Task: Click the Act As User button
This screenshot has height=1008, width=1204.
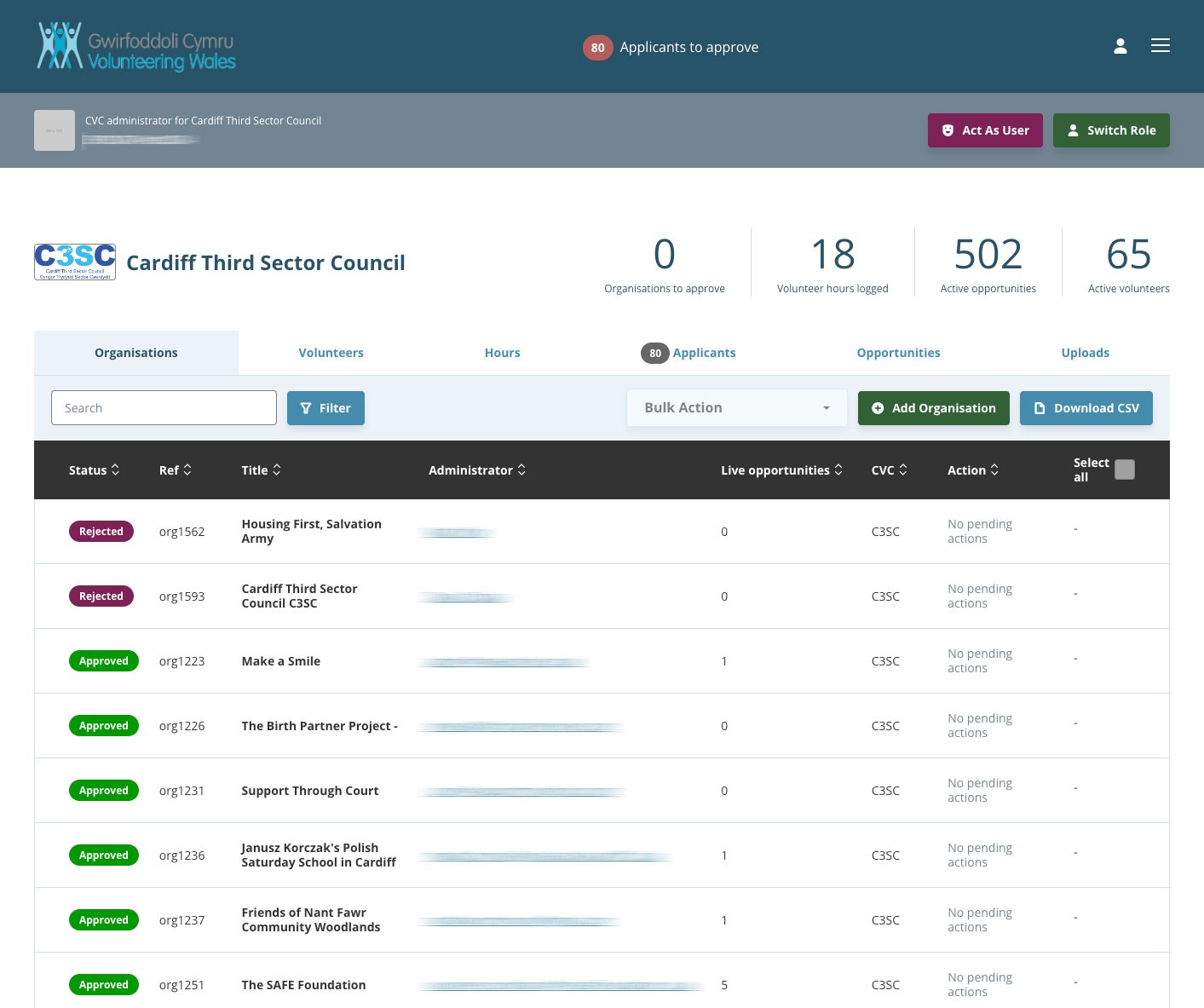Action: point(985,130)
